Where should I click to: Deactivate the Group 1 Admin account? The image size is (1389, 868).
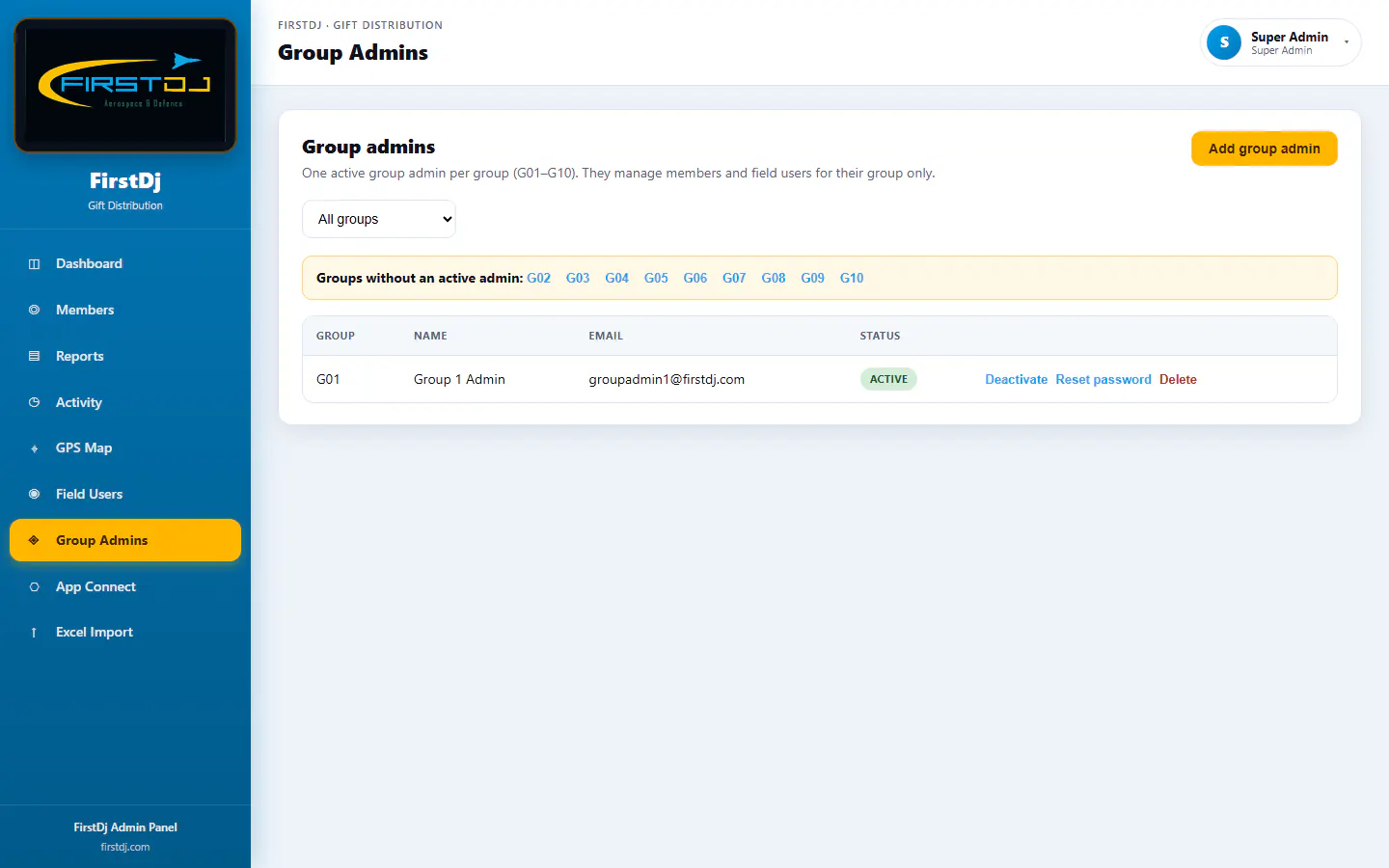pos(1016,380)
